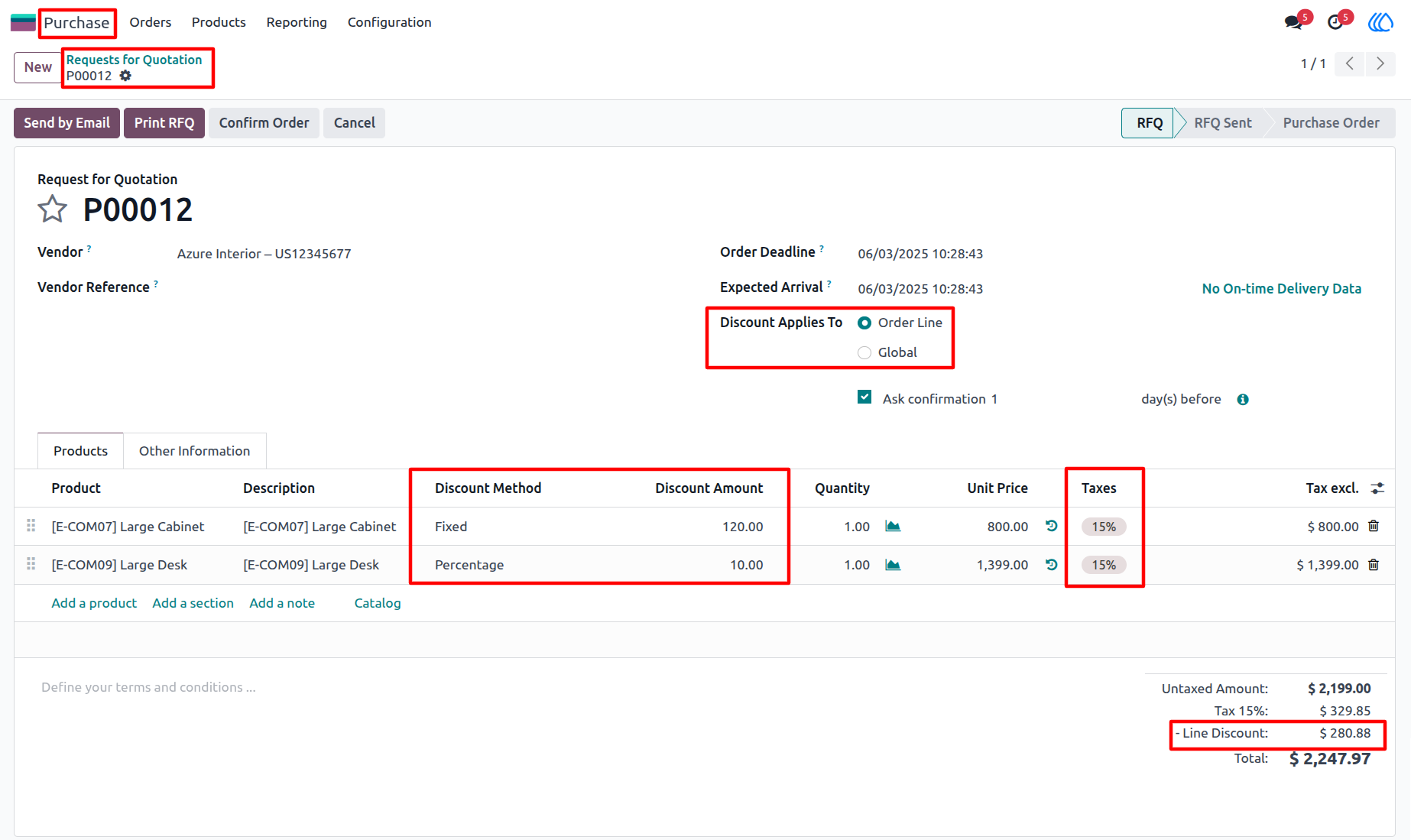The image size is (1411, 840).
Task: Open the Odoo apps menu icon
Action: coord(23,22)
